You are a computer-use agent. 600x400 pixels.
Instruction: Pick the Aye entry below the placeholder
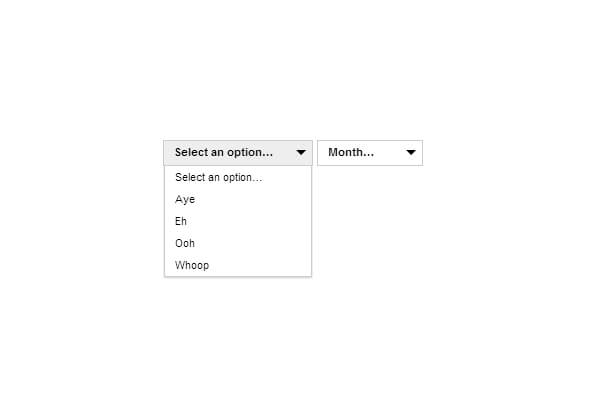(185, 199)
